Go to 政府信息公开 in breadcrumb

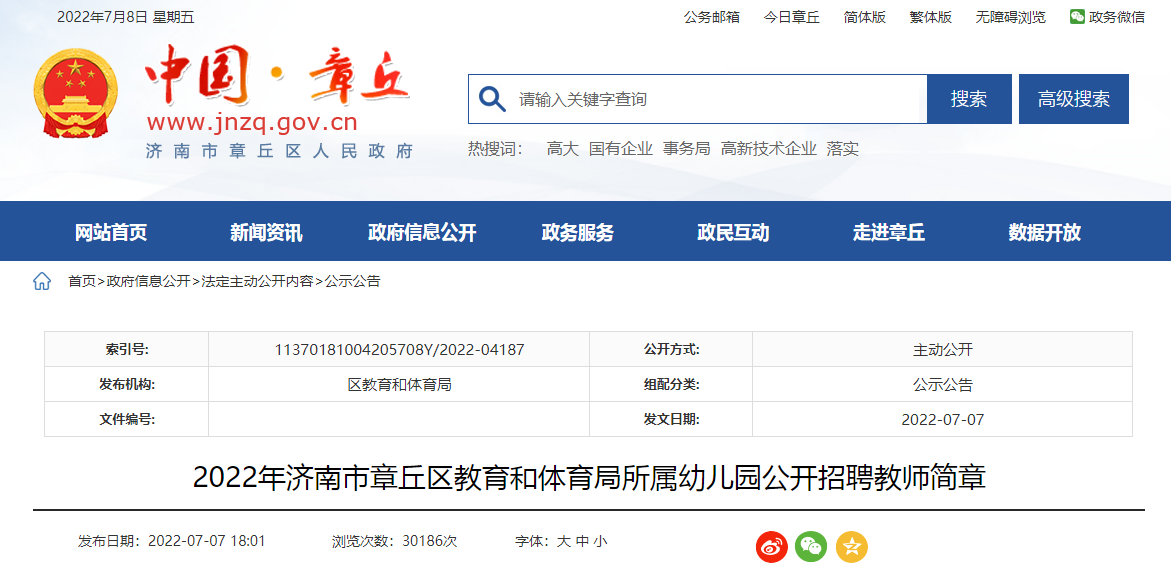149,281
